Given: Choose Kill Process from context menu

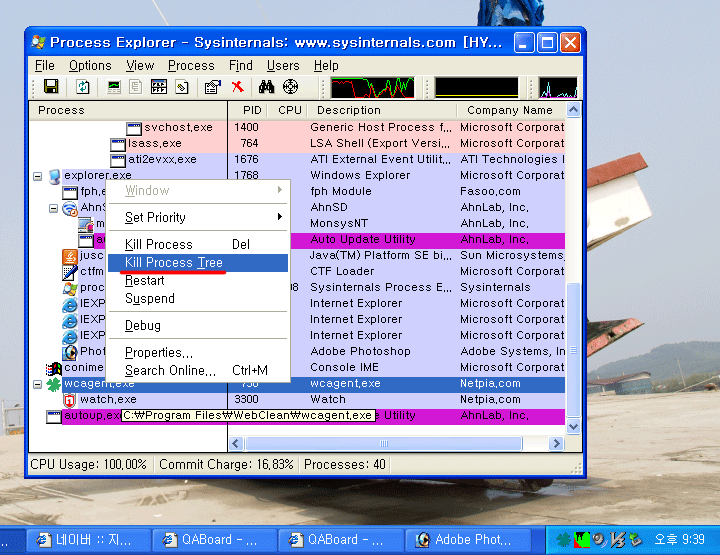Looking at the screenshot, I should pyautogui.click(x=198, y=244).
